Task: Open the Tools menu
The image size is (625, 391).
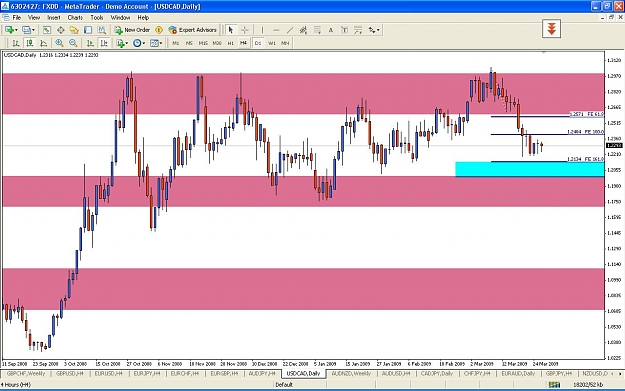Action: pos(96,18)
